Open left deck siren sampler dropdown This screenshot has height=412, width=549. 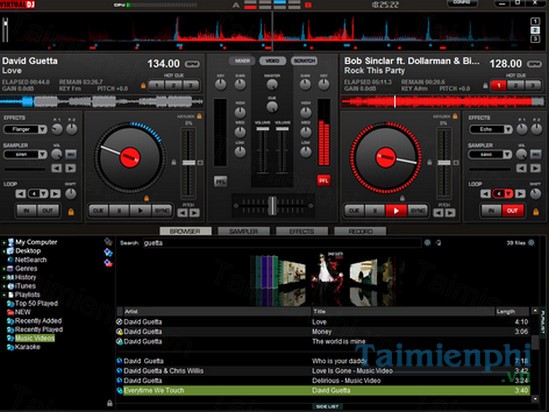pos(42,154)
